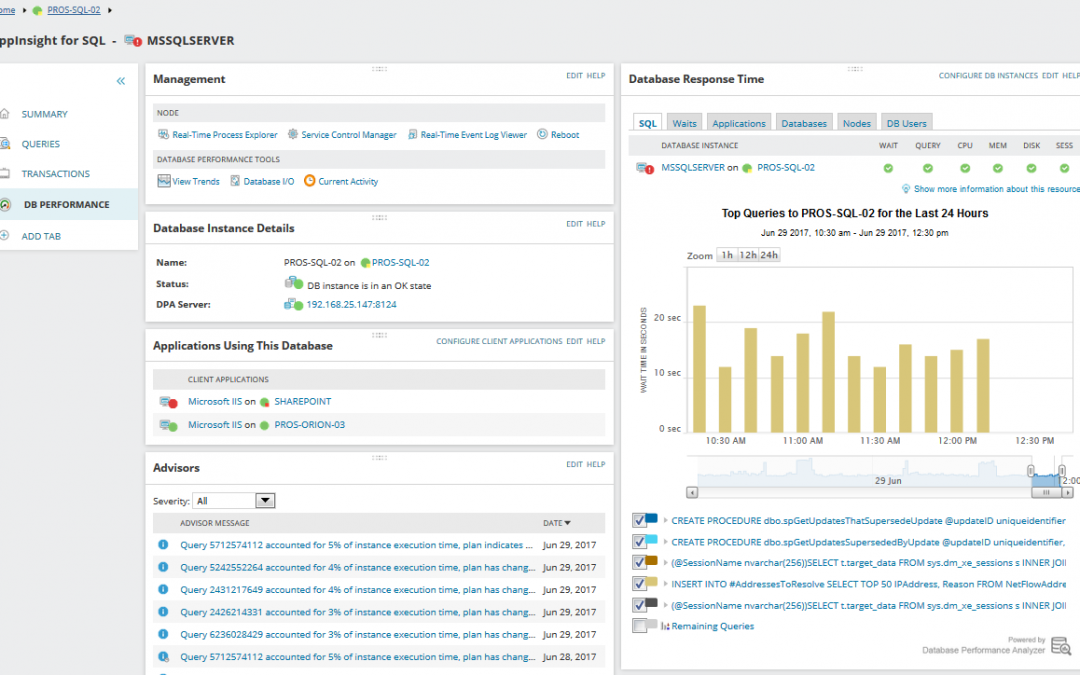
Task: Open the 192.168.25.147:8124 DPA server link
Action: 351,304
